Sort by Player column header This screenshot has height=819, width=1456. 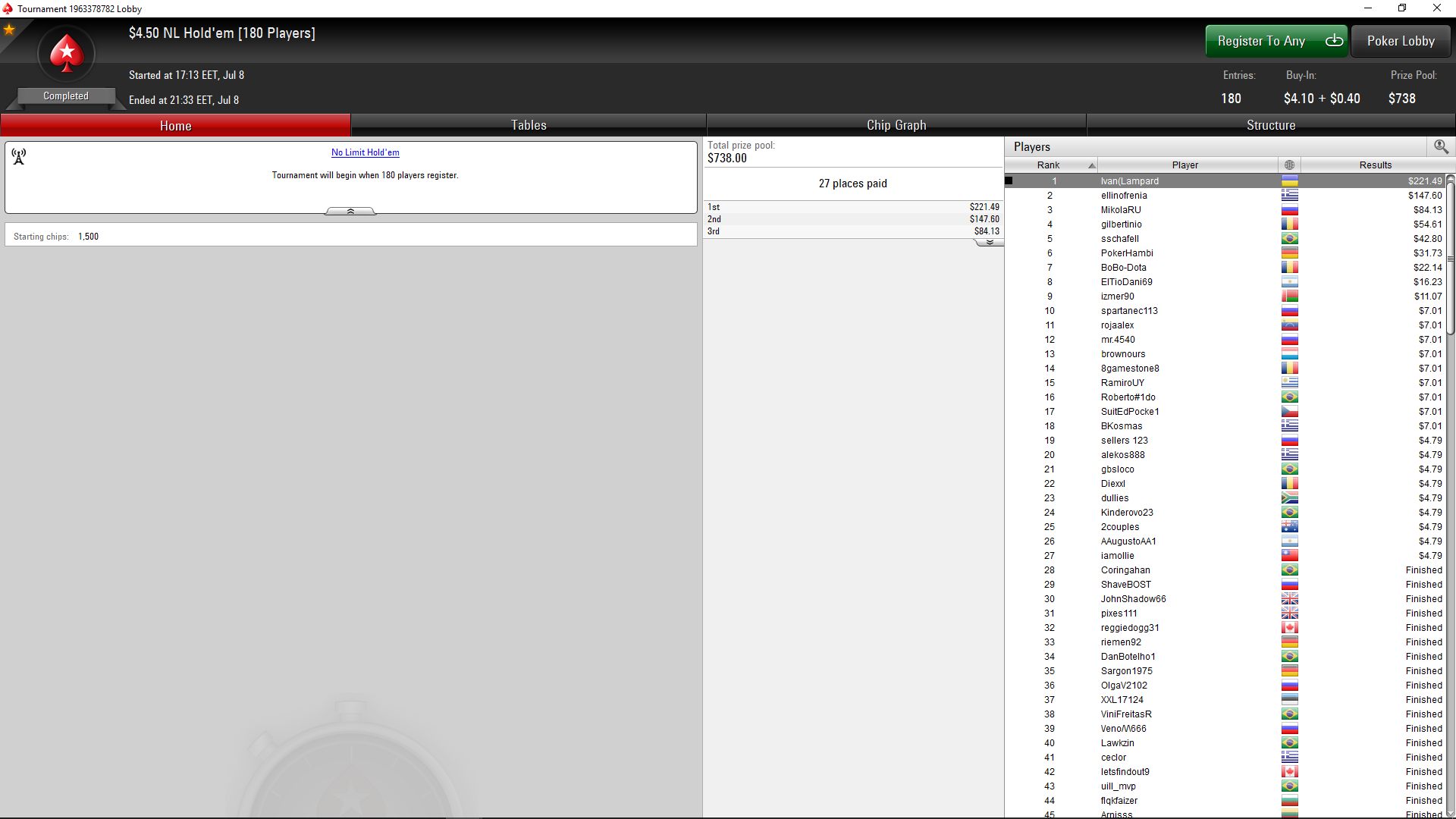tap(1188, 165)
